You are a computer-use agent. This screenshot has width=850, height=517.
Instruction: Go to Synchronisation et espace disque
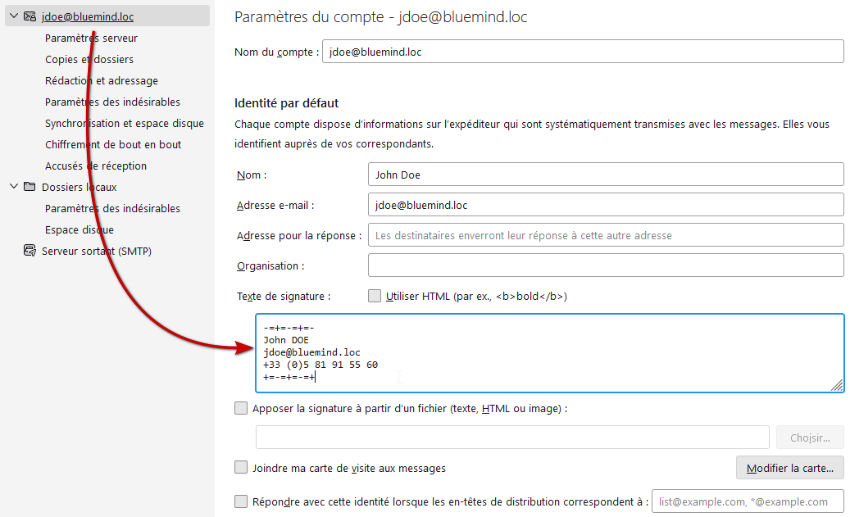pyautogui.click(x=124, y=123)
